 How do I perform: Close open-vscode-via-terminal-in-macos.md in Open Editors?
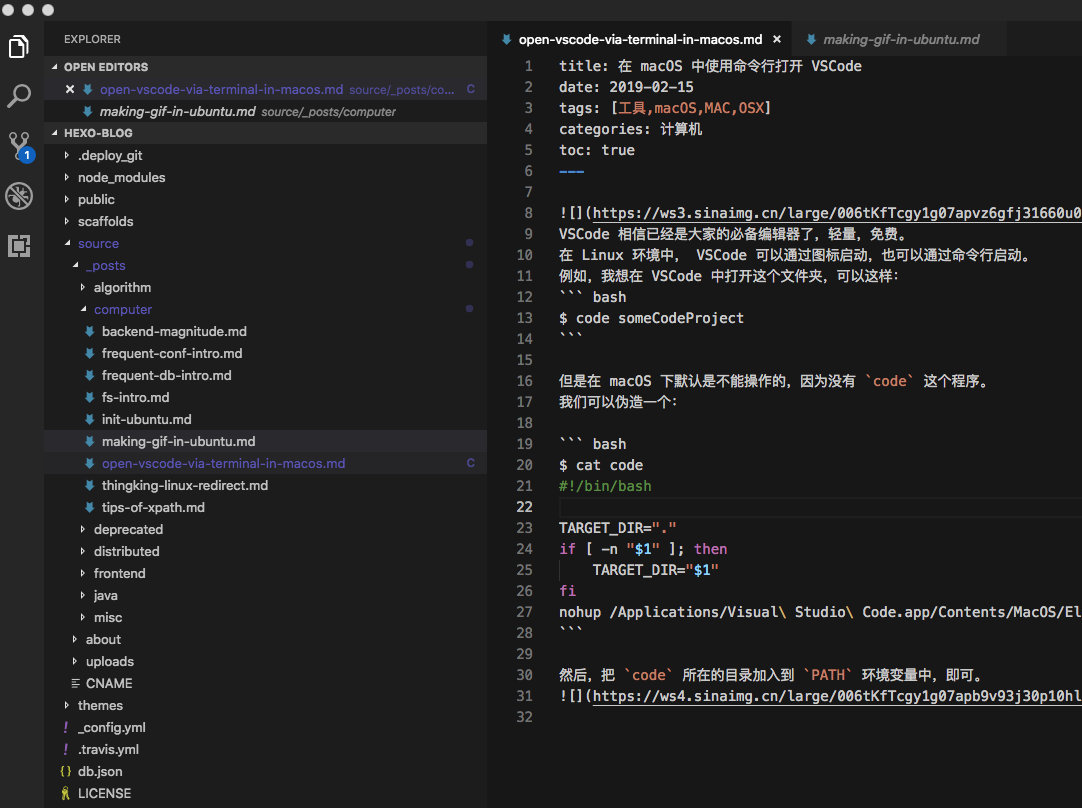(x=70, y=89)
